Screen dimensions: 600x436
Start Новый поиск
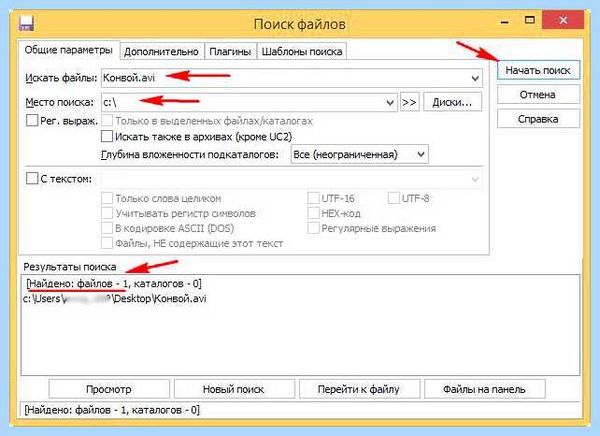tap(234, 389)
